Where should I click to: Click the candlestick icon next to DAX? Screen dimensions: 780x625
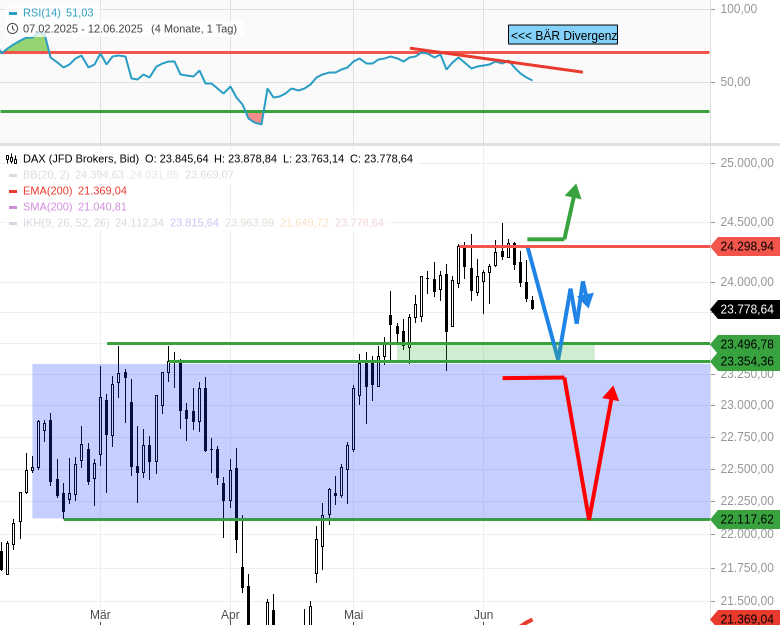coord(11,159)
